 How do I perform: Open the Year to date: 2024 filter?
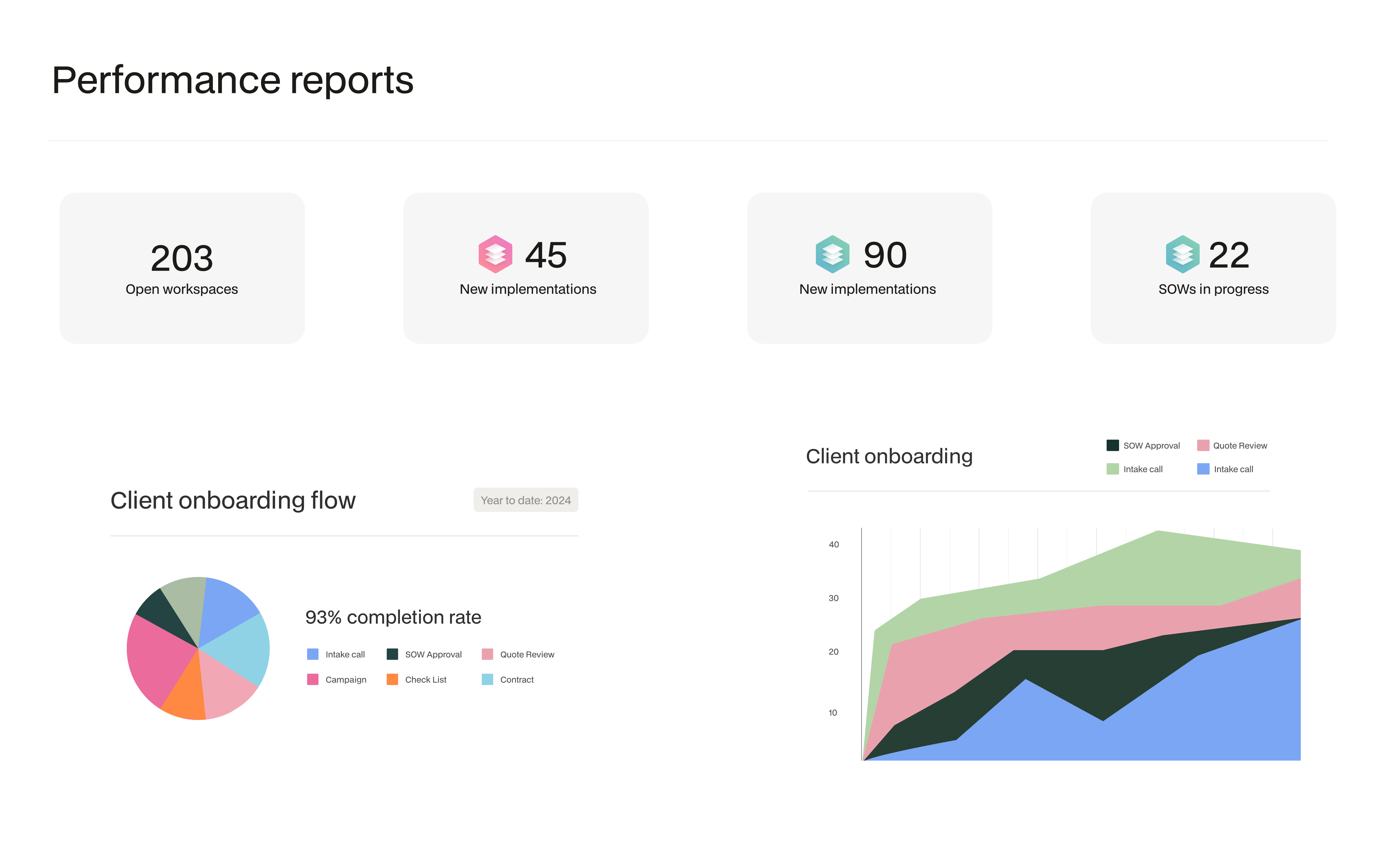525,500
